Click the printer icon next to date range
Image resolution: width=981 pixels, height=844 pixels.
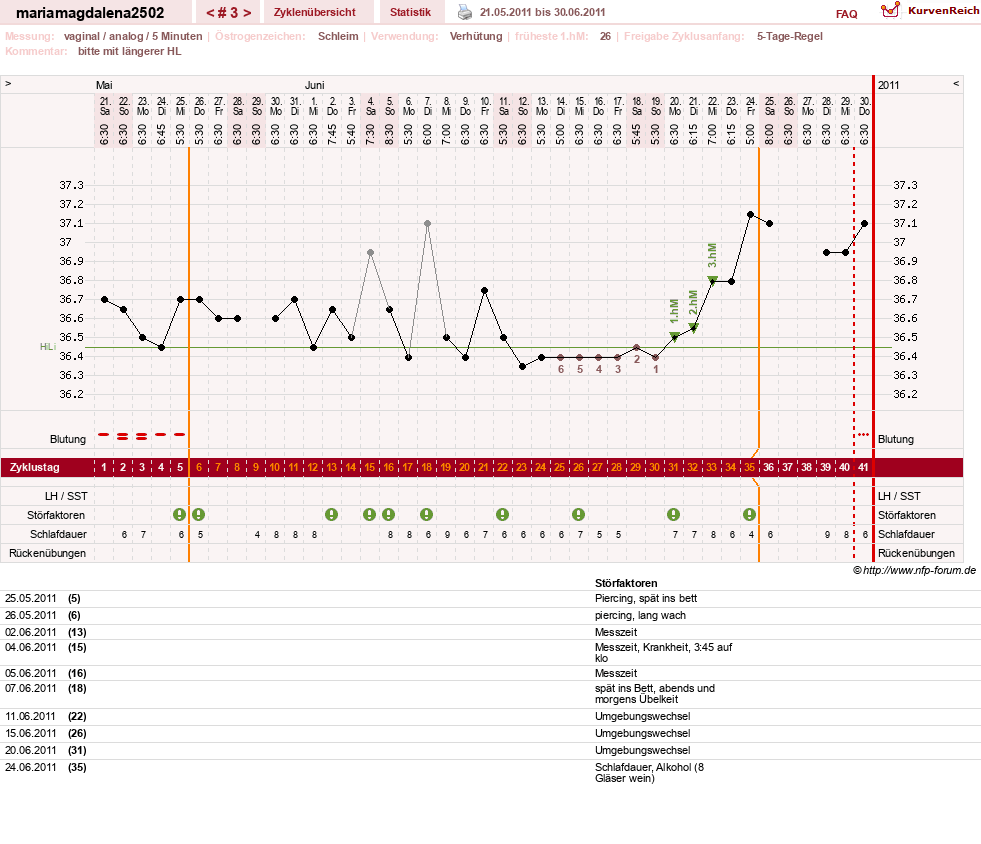(x=465, y=12)
